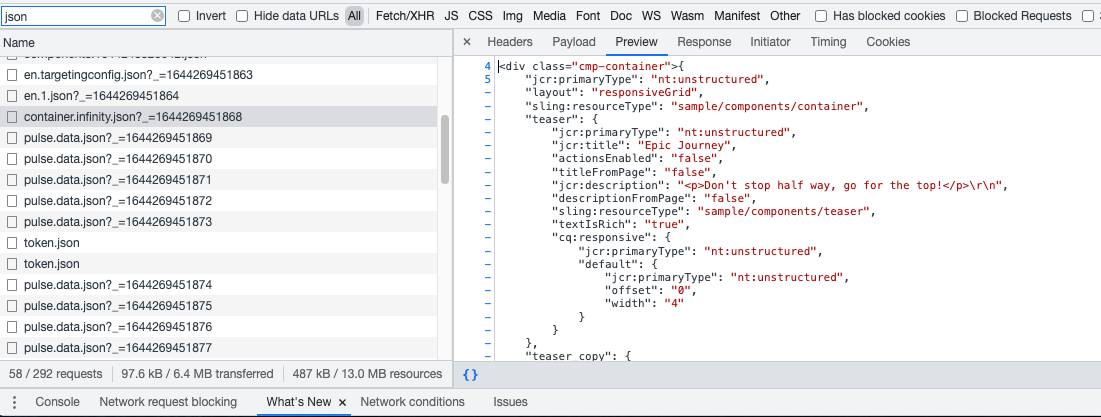Open the Headers tab
1101x417 pixels.
coord(510,42)
